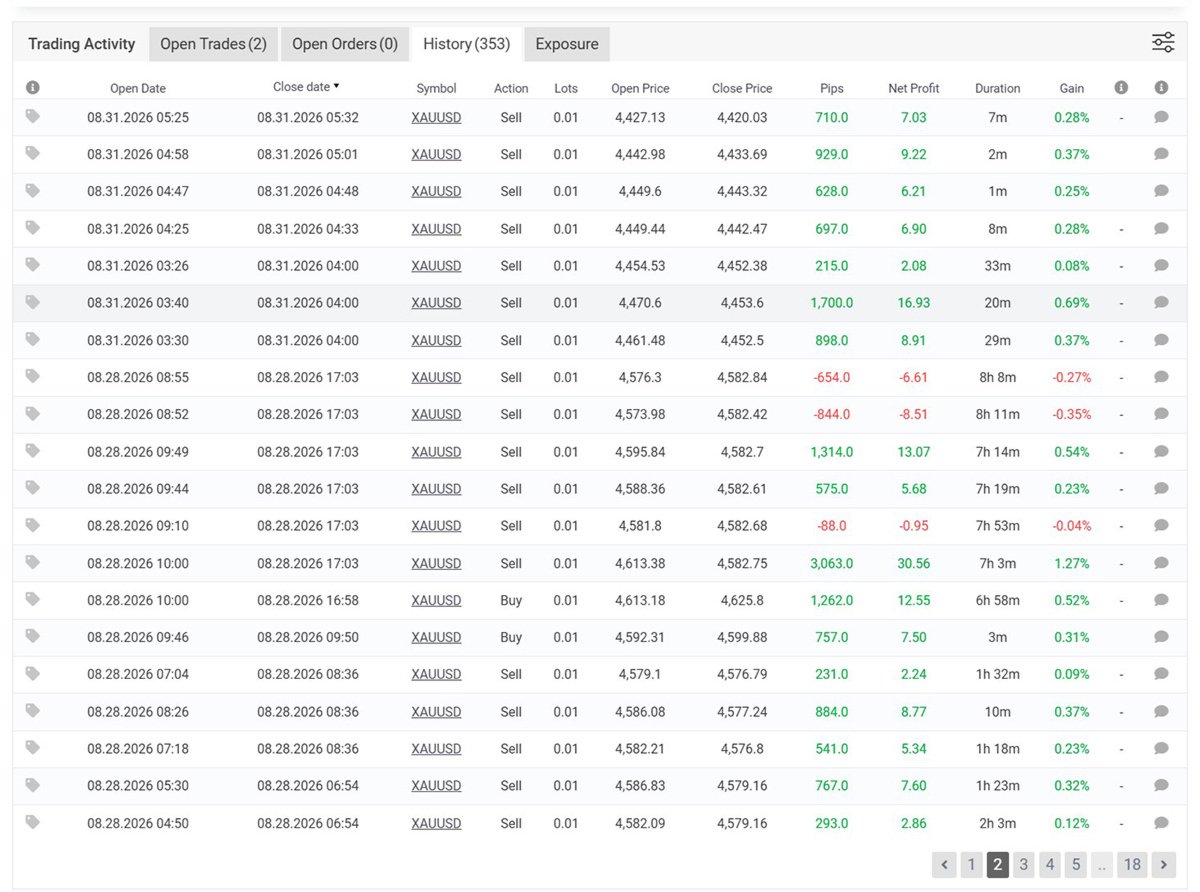Click the info icon left of Open Date
The image size is (1200, 892).
pos(33,88)
